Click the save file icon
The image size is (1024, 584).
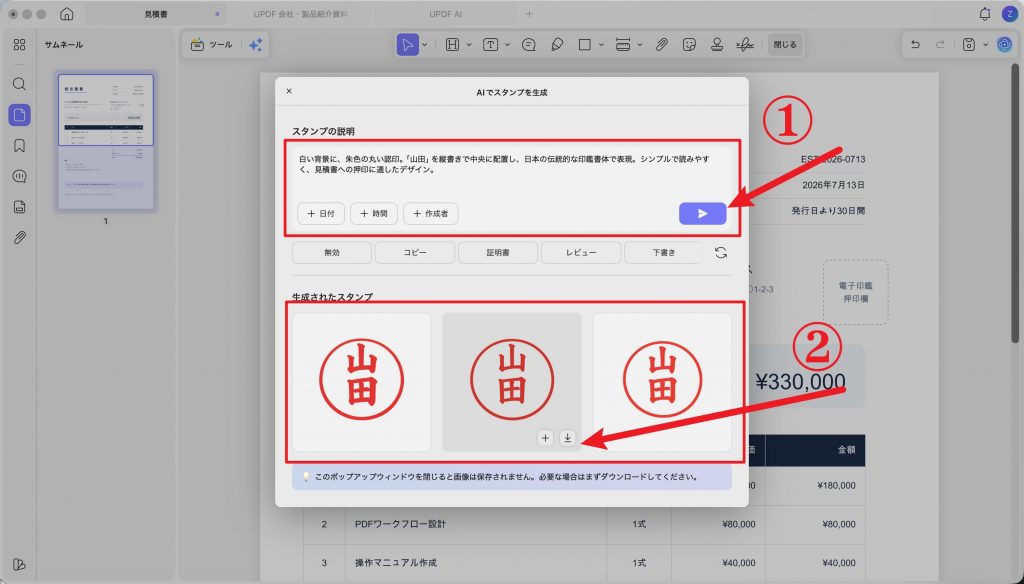[968, 44]
